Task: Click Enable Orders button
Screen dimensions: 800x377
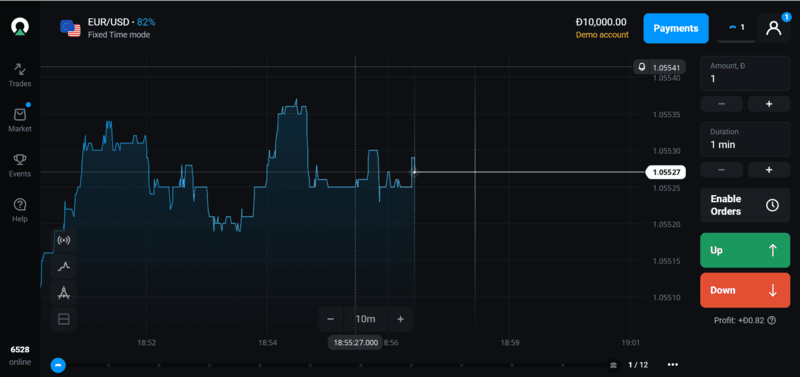Action: coord(745,205)
